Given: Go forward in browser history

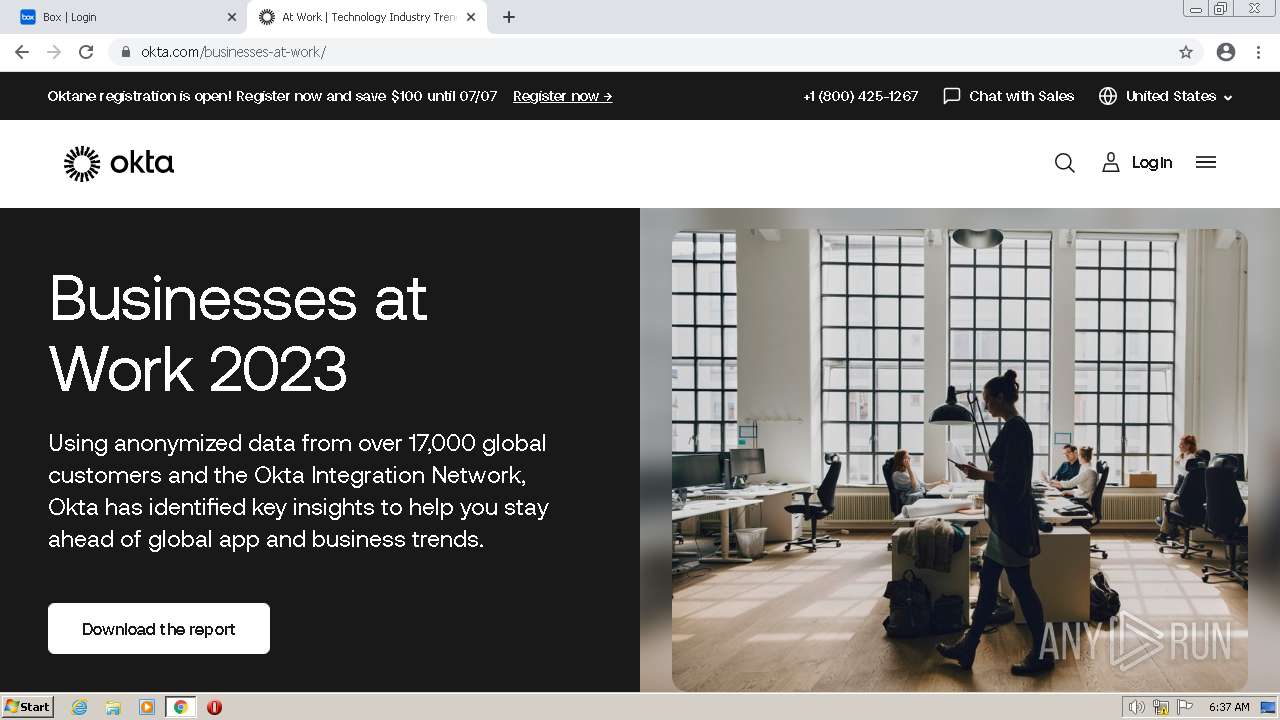Looking at the screenshot, I should (x=54, y=52).
